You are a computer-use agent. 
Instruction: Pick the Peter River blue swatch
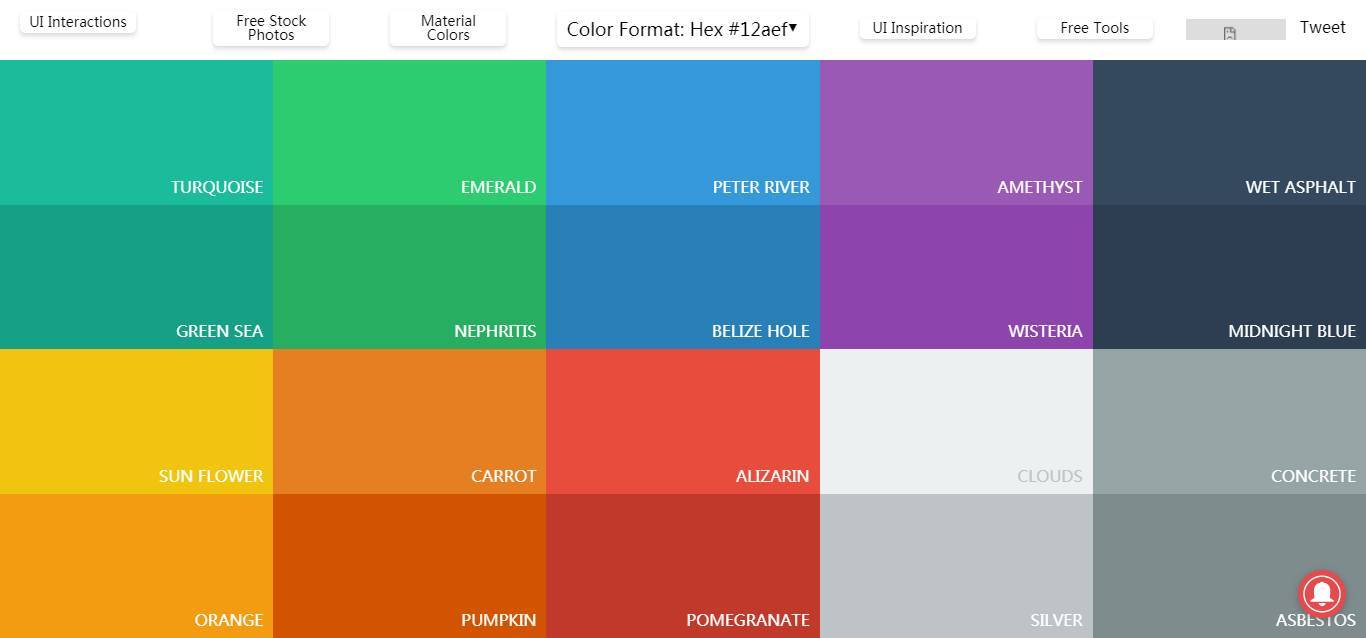682,132
